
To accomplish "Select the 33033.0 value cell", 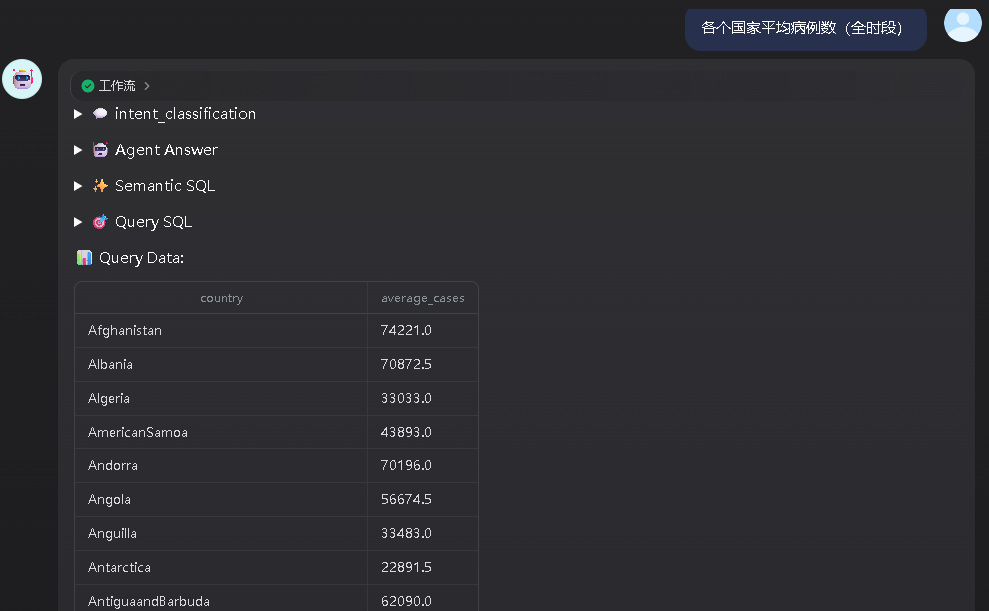I will coord(423,399).
